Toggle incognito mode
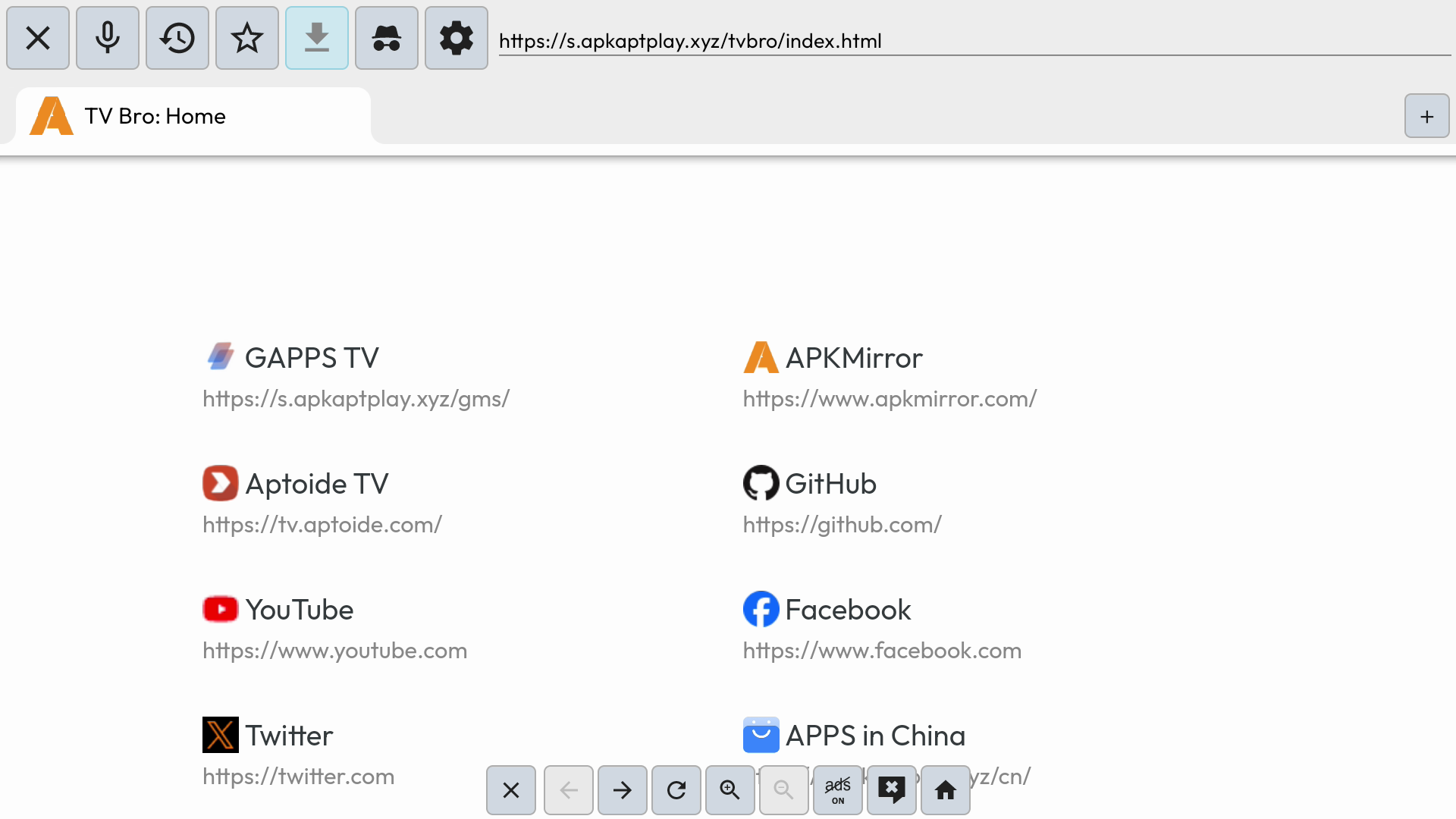Screen dimensions: 1456x819 (387, 38)
